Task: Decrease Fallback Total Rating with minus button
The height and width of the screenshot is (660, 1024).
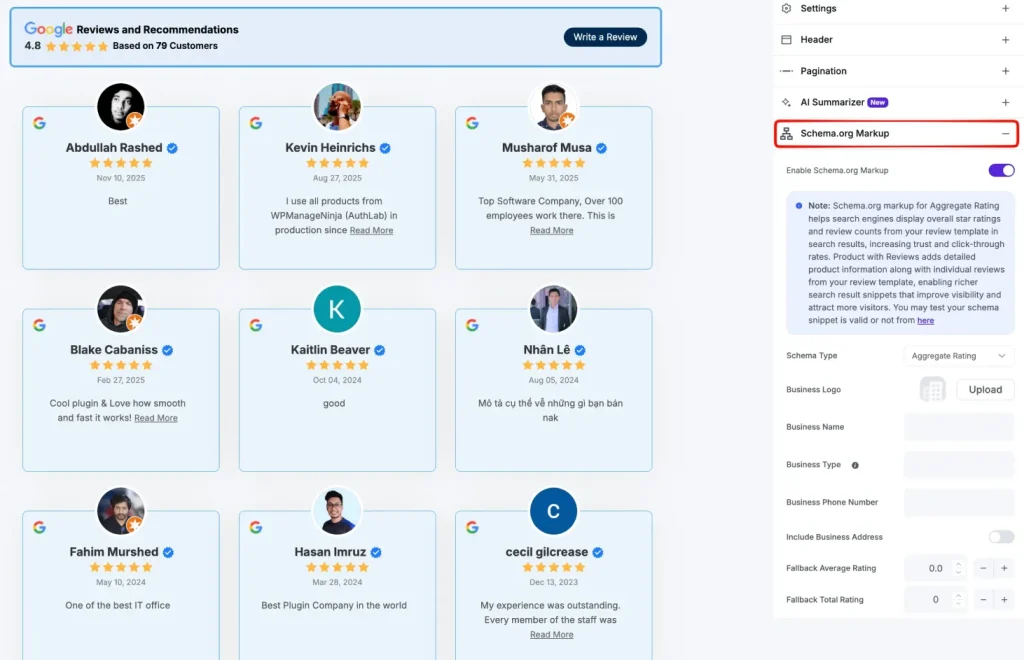Action: pyautogui.click(x=983, y=599)
